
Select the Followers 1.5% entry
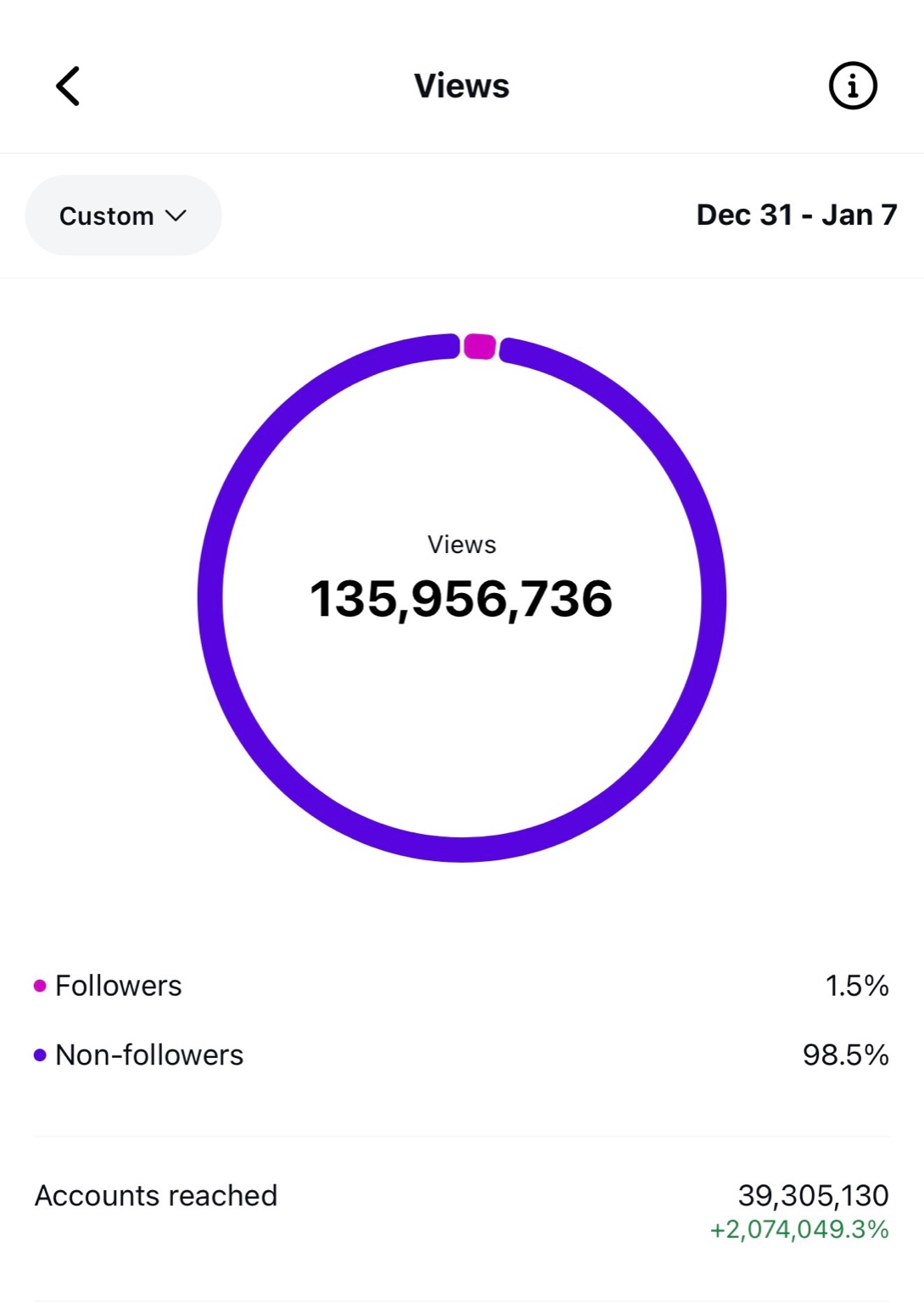[856, 985]
